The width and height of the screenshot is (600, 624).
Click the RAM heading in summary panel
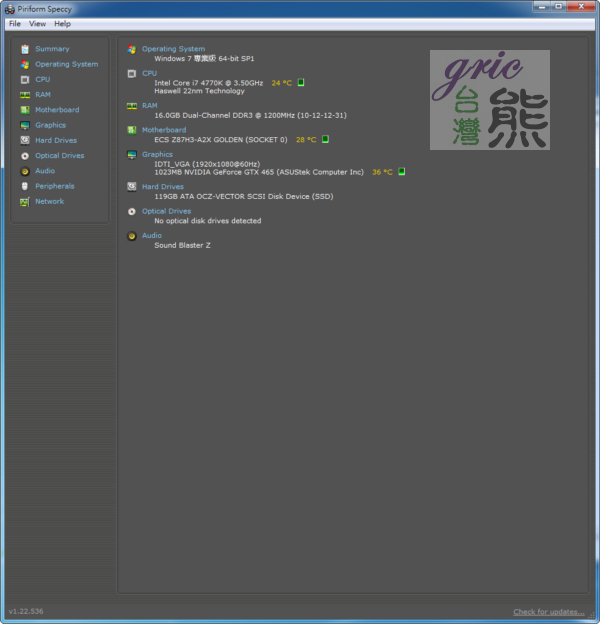(150, 105)
